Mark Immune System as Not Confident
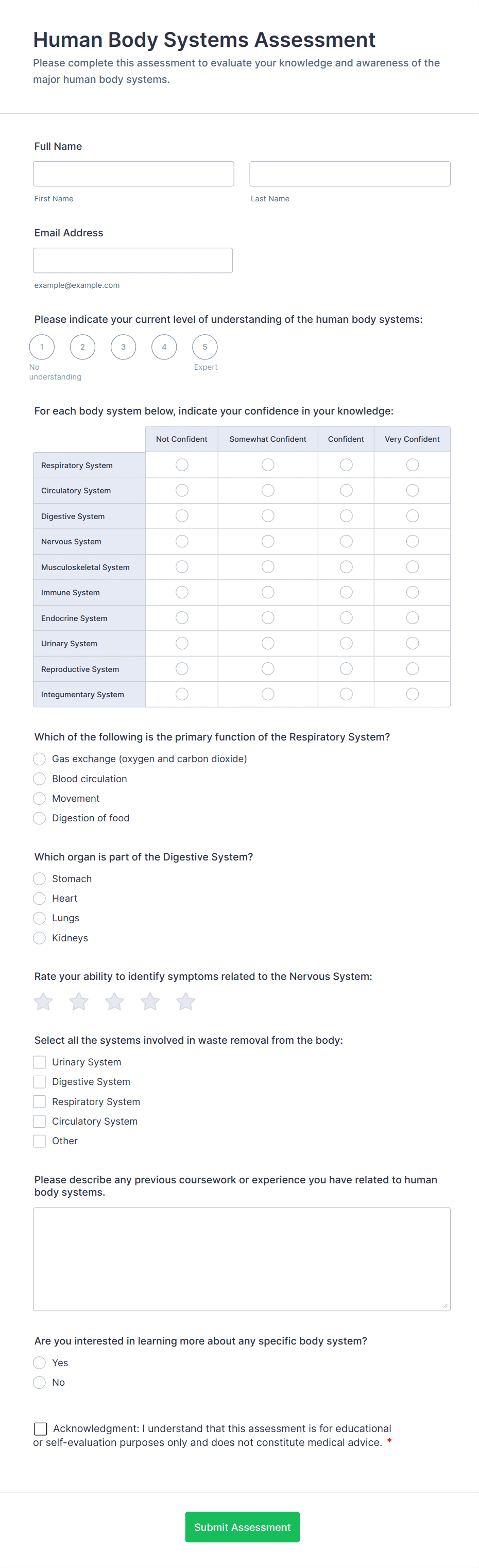479x1568 pixels. click(x=181, y=592)
